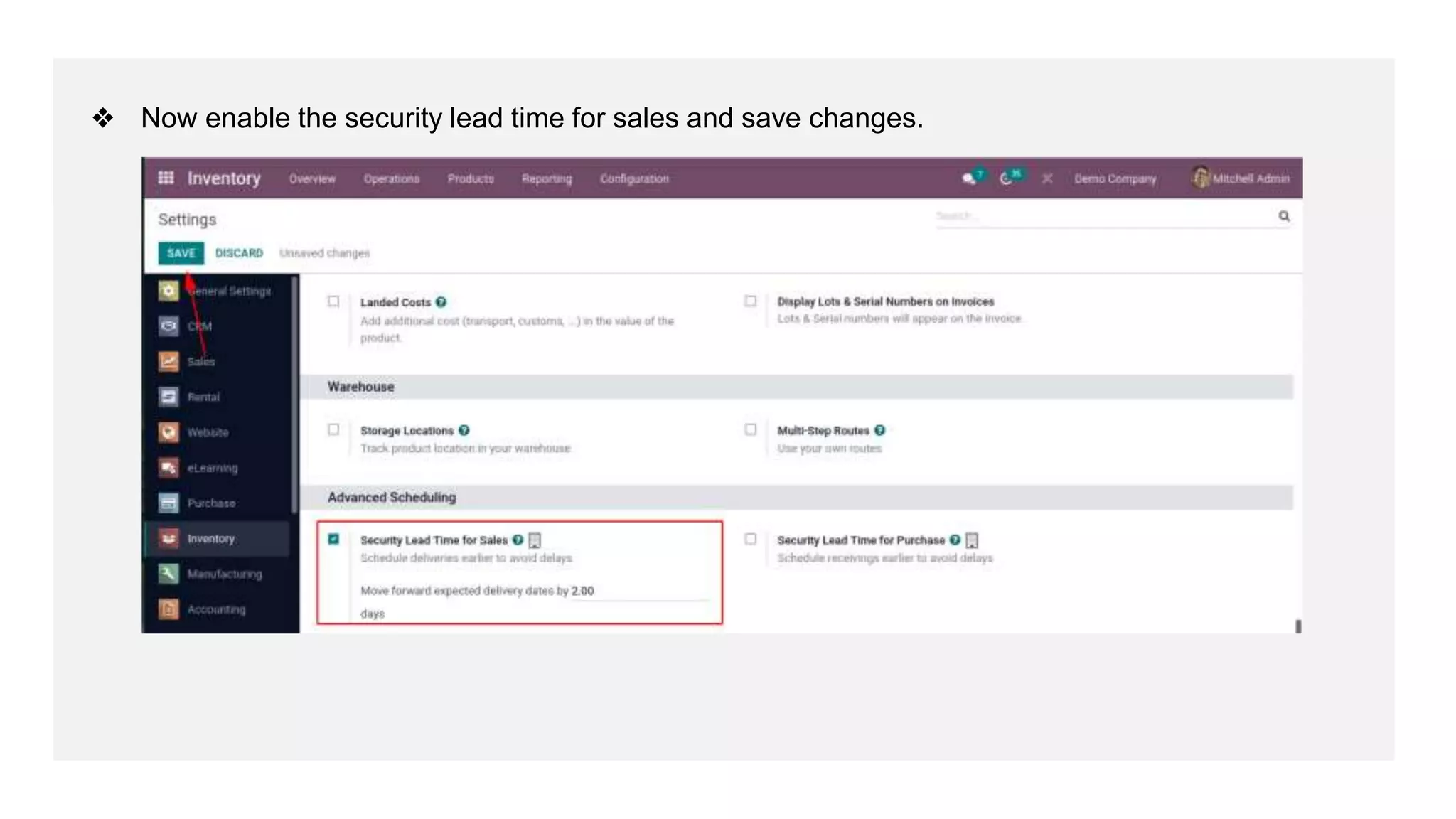The image size is (1456, 819).
Task: Uncheck Security Lead Time for Sales
Action: pyautogui.click(x=333, y=539)
